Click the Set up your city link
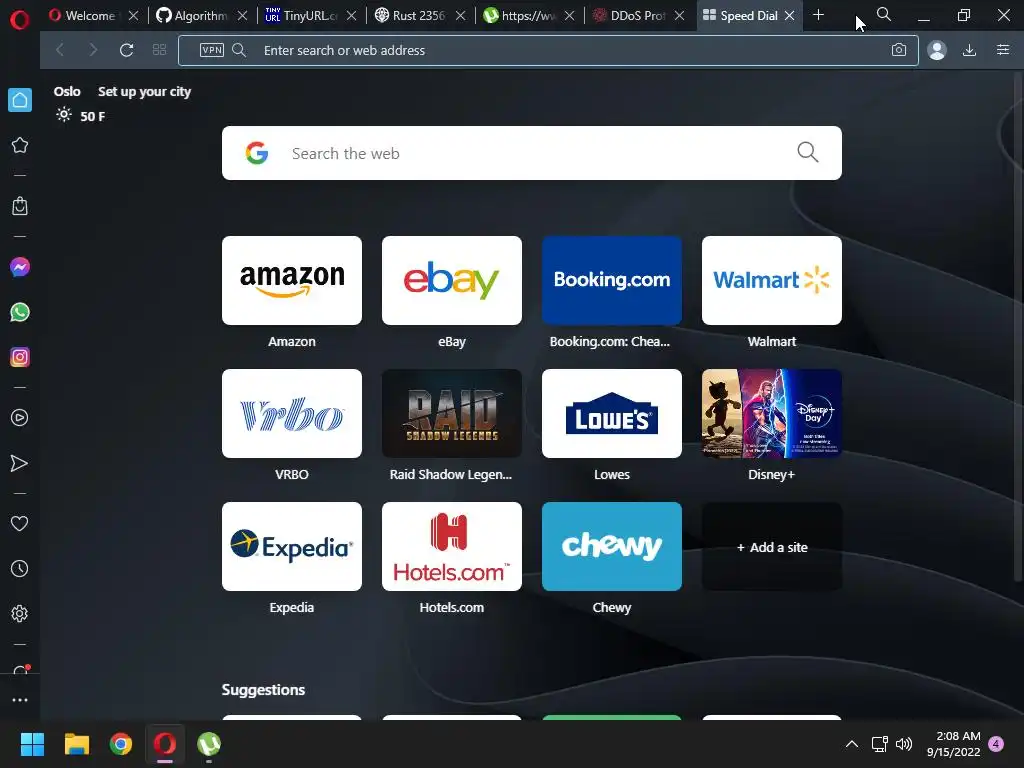The height and width of the screenshot is (768, 1024). coord(144,91)
